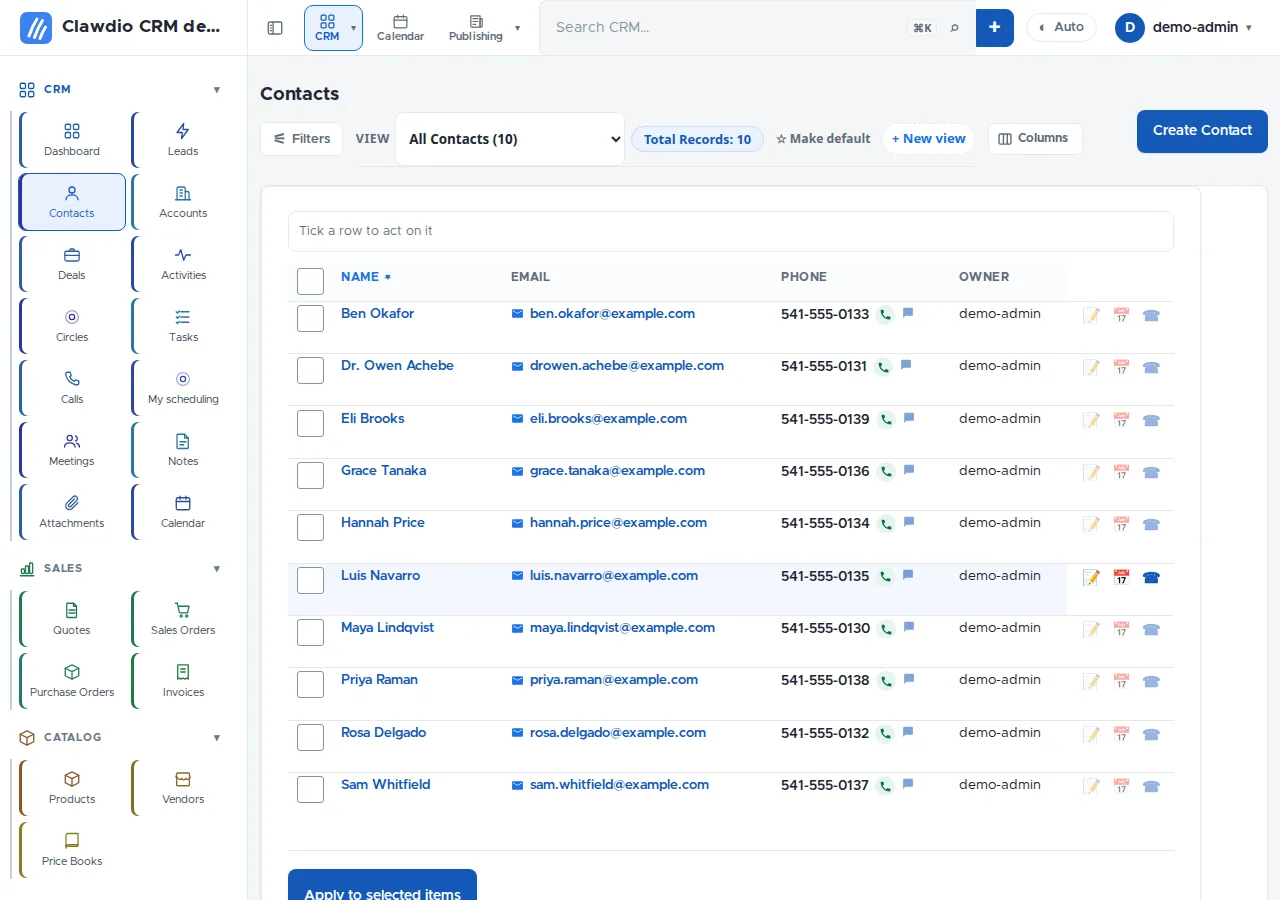This screenshot has width=1280, height=900.
Task: Tick the checkbox for Hannah Price
Action: point(310,527)
